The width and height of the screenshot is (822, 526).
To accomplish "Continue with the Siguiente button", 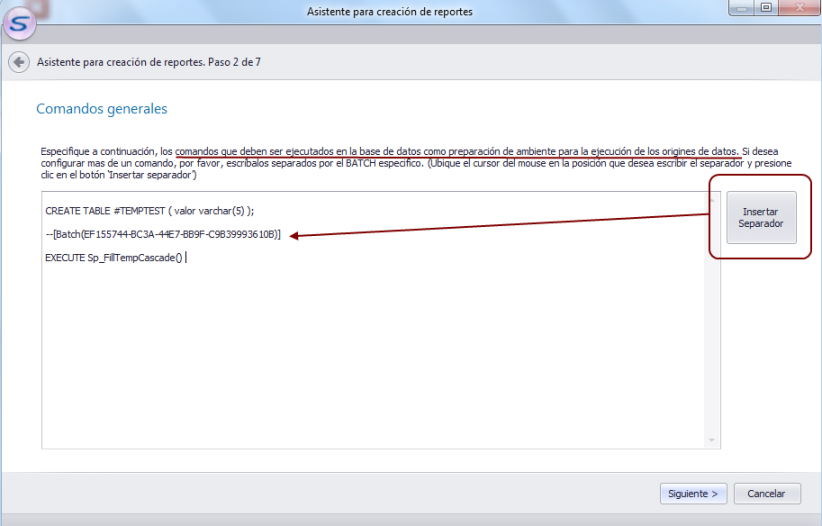I will (693, 493).
